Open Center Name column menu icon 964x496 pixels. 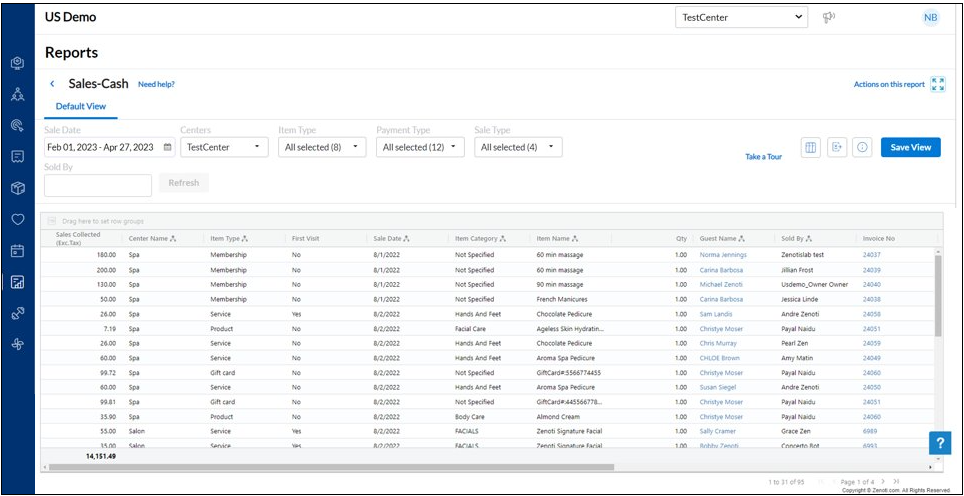click(x=173, y=238)
